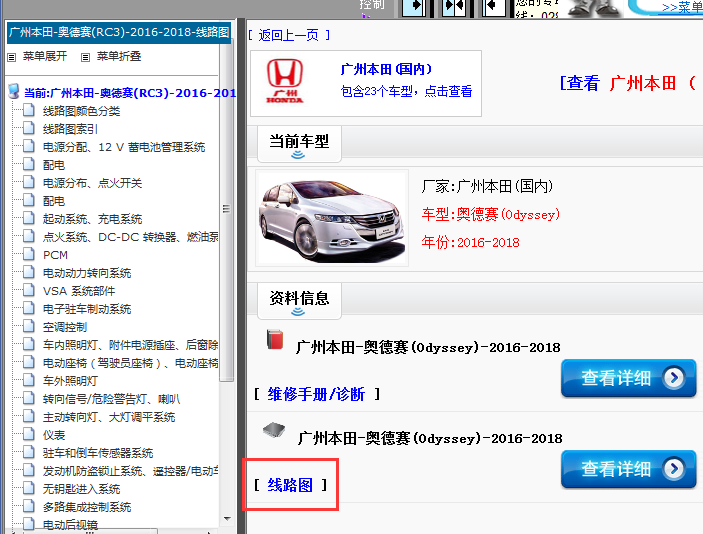703x534 pixels.
Task: Click 菜单折叠 to collapse the menu
Action: click(x=119, y=56)
